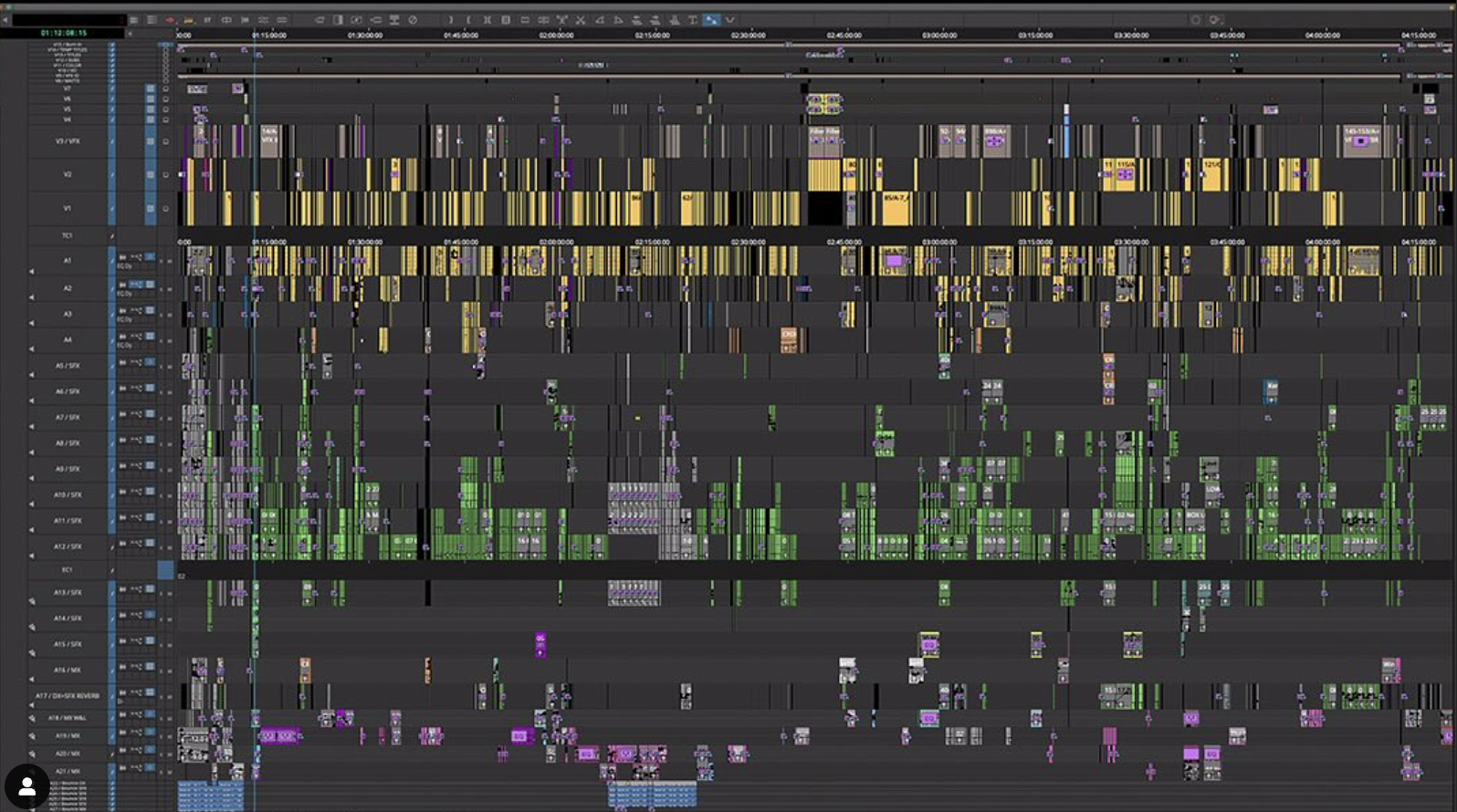
Task: Click the dark text field above the timecode
Action: coord(68,19)
